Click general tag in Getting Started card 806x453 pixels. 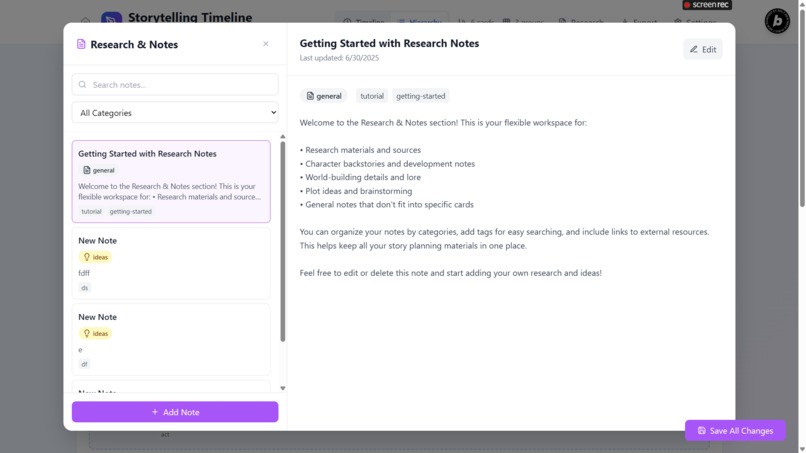98,170
